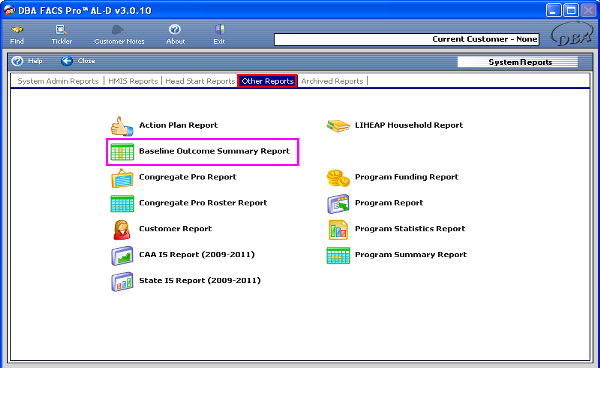Click the Customer Report person icon
600x400 pixels.
pyautogui.click(x=121, y=229)
